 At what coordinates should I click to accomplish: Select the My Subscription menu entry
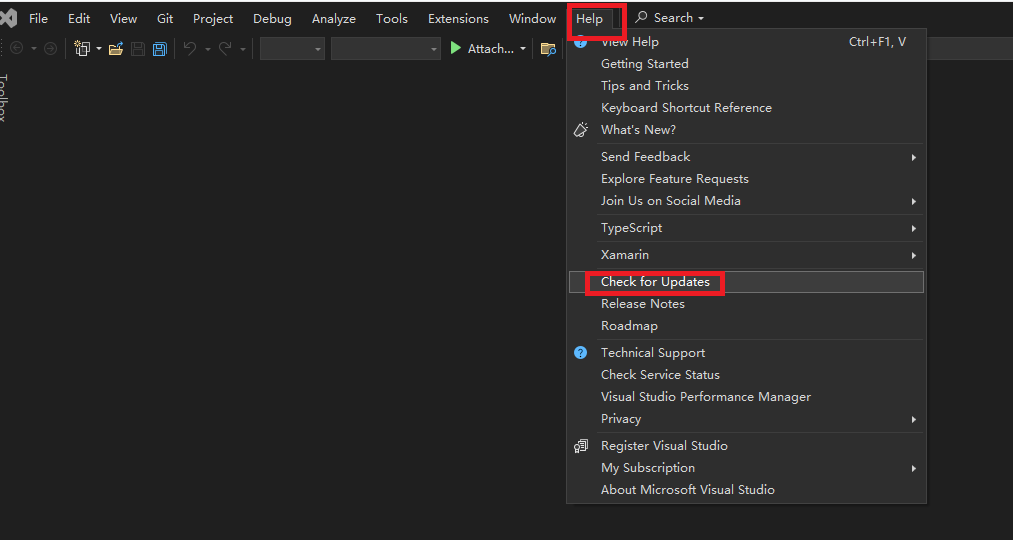tap(746, 468)
